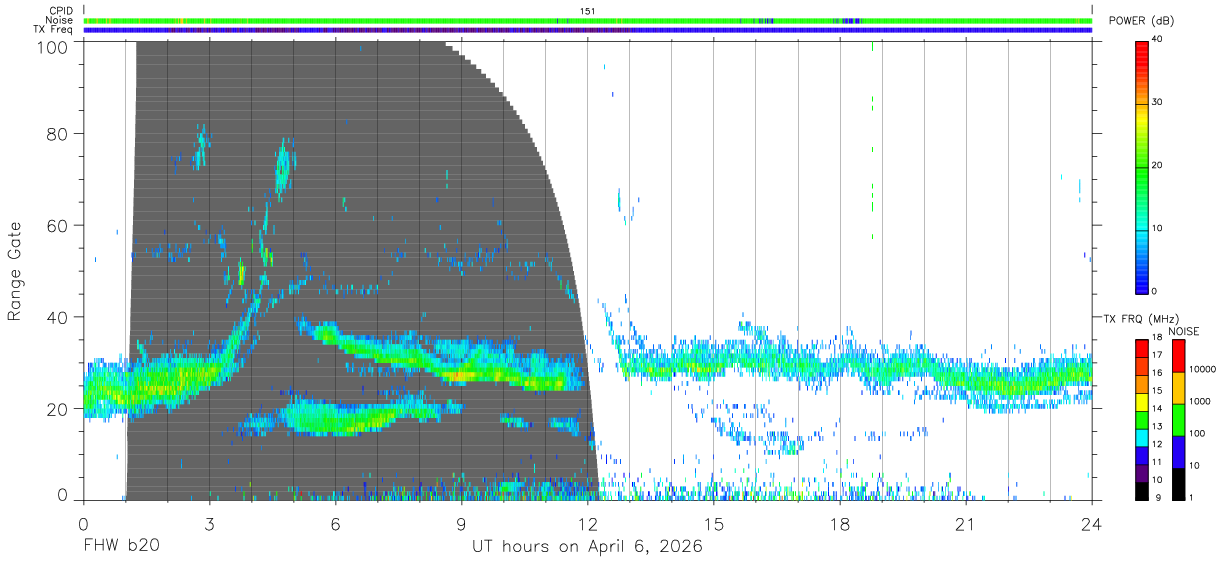The image size is (1228, 567).
Task: Select the 15 tick on UT hours axis
Action: tap(714, 525)
